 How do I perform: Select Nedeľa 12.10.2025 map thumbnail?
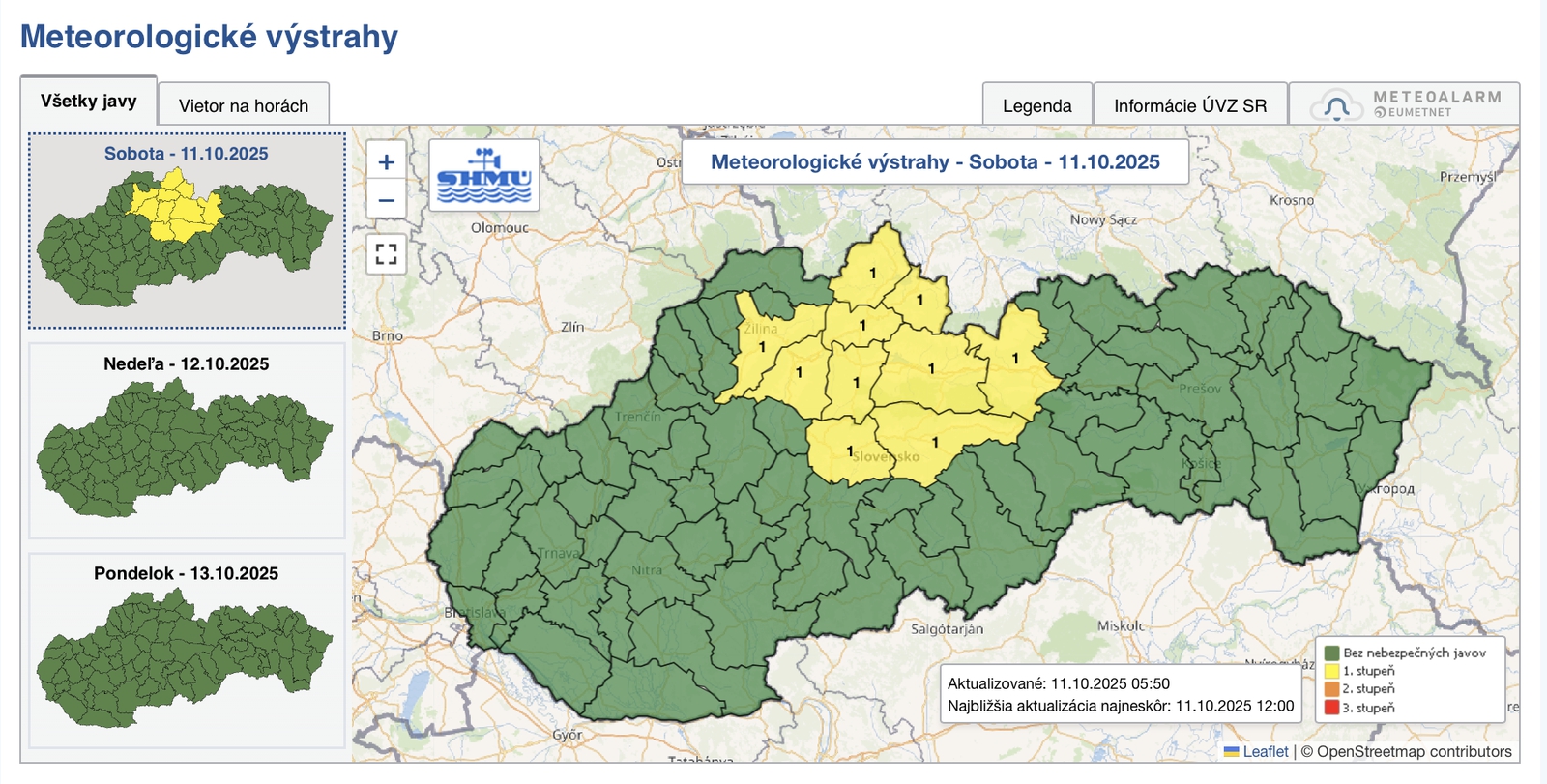coord(187,440)
